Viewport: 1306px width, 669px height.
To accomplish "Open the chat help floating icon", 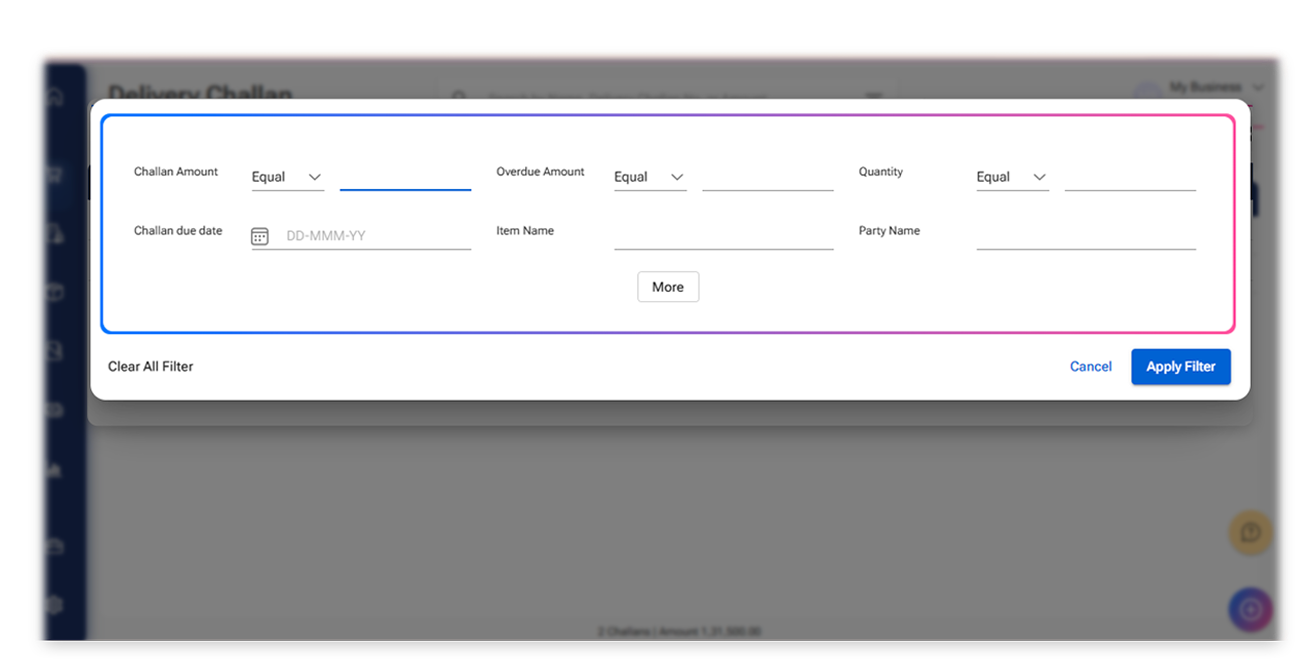I will point(1250,533).
